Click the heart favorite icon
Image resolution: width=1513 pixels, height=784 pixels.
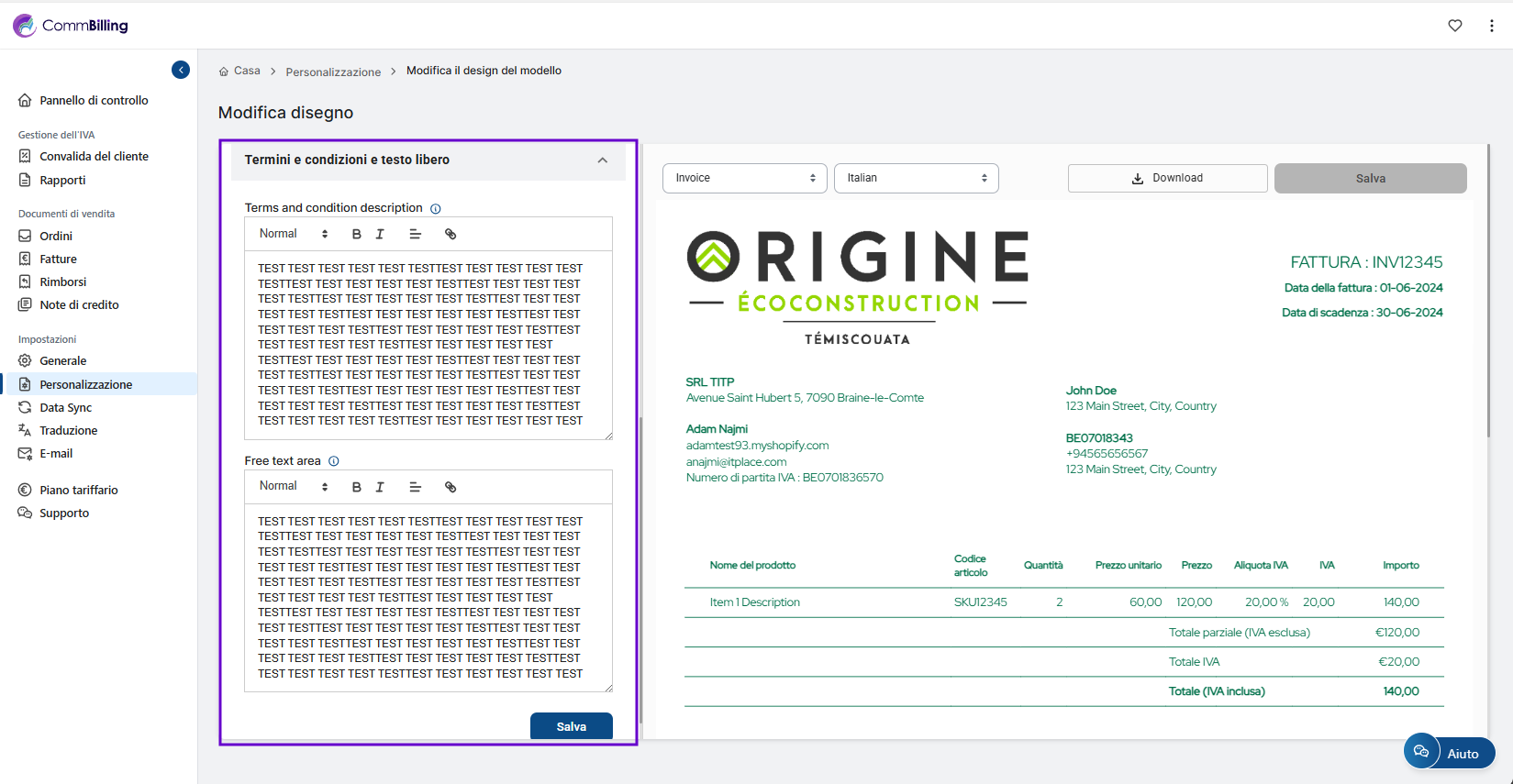(x=1455, y=26)
